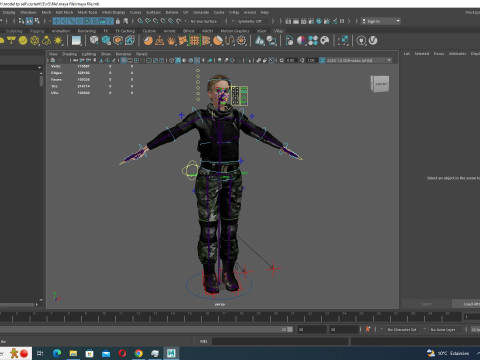
Task: Open the viewport color space dropdown
Action: click(x=355, y=60)
